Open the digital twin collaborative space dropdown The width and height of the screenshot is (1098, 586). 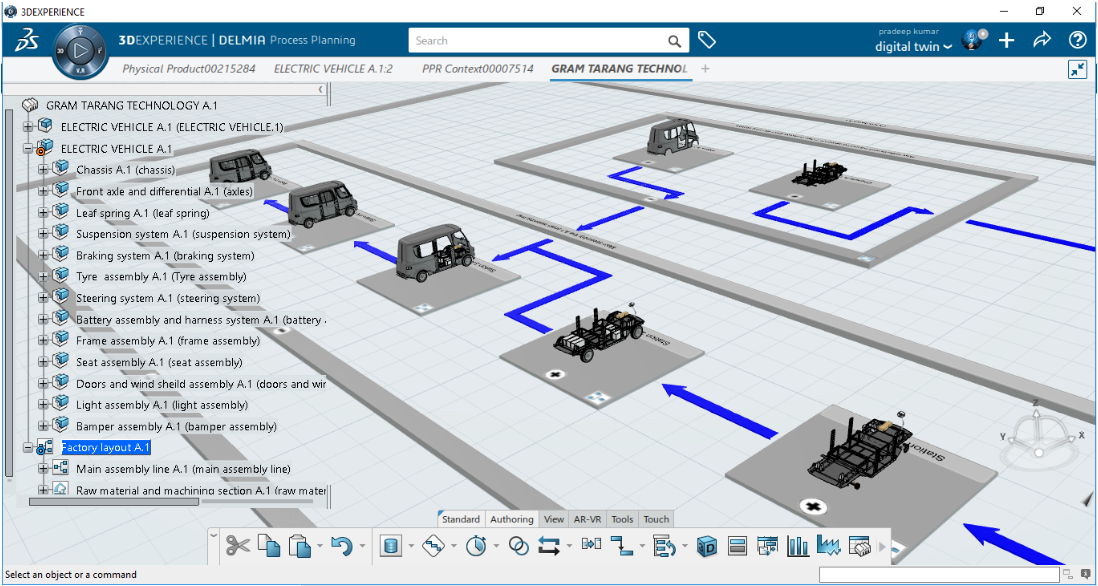tap(914, 46)
